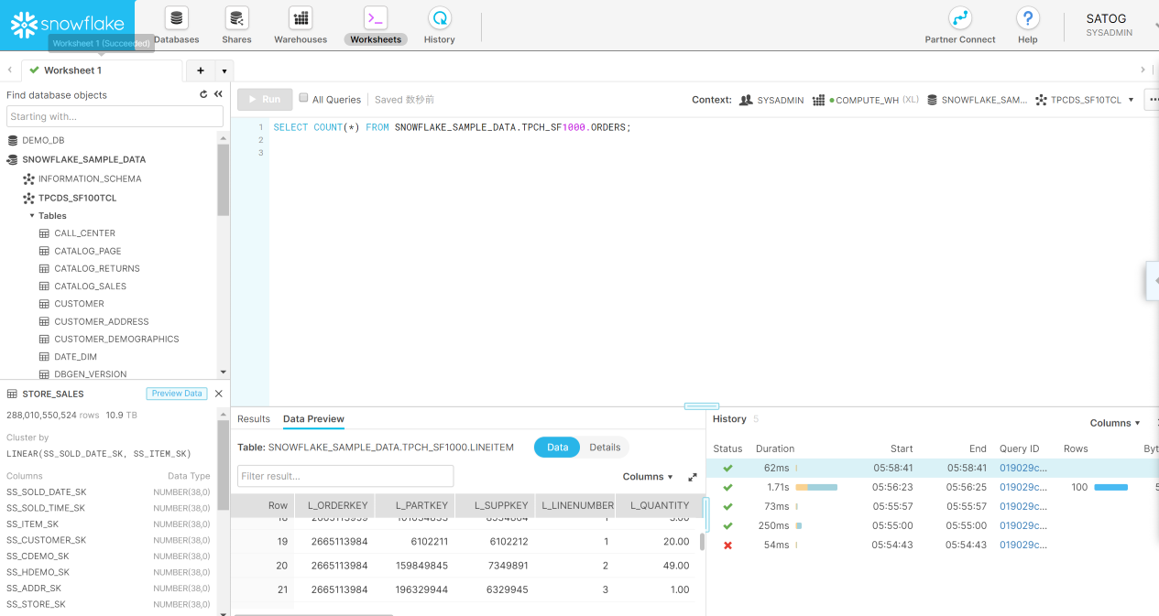Sort by the L_ORDERKEY column header
Image resolution: width=1159 pixels, height=616 pixels.
(x=336, y=505)
